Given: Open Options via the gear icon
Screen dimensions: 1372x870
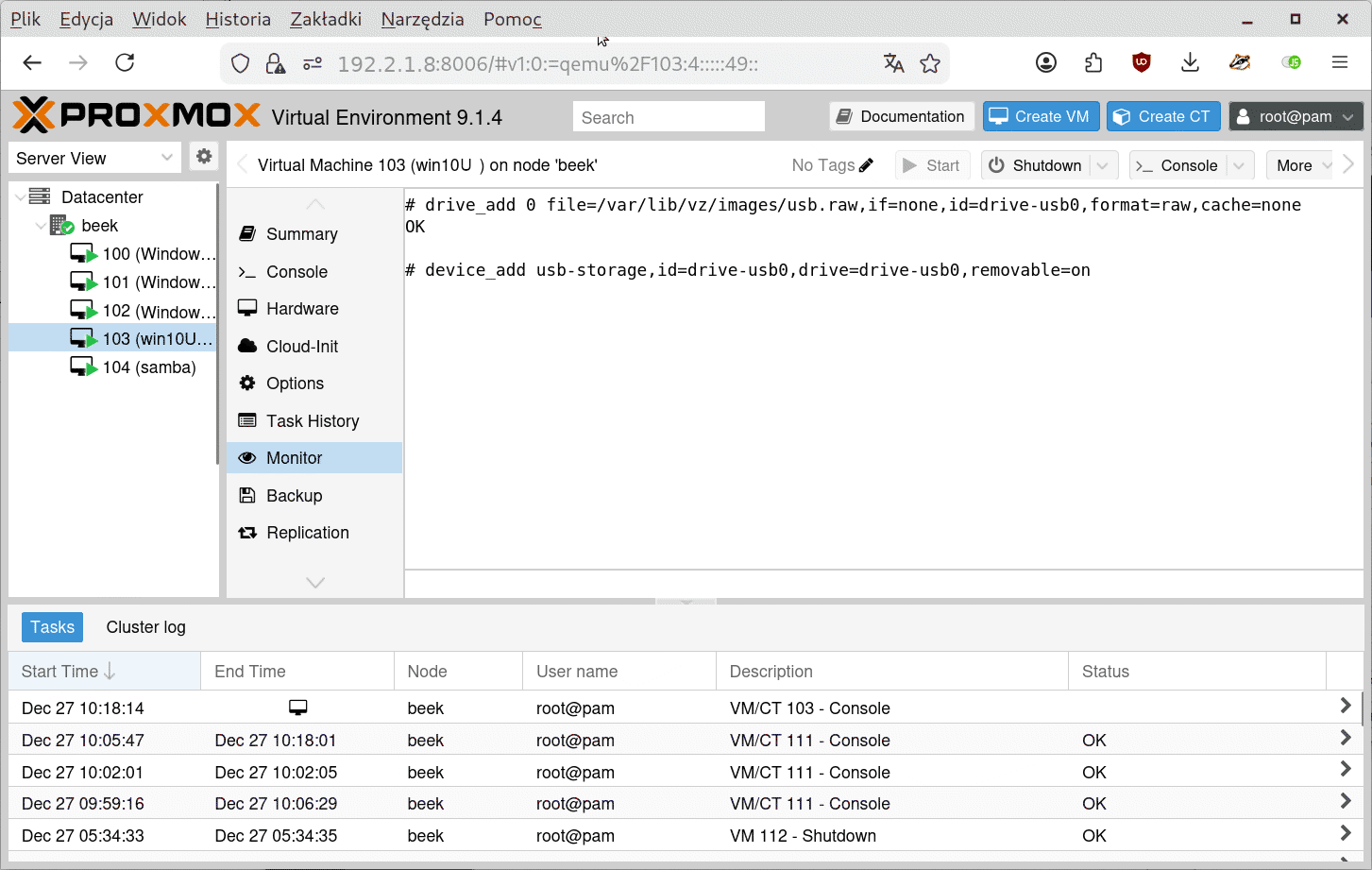Looking at the screenshot, I should (248, 383).
